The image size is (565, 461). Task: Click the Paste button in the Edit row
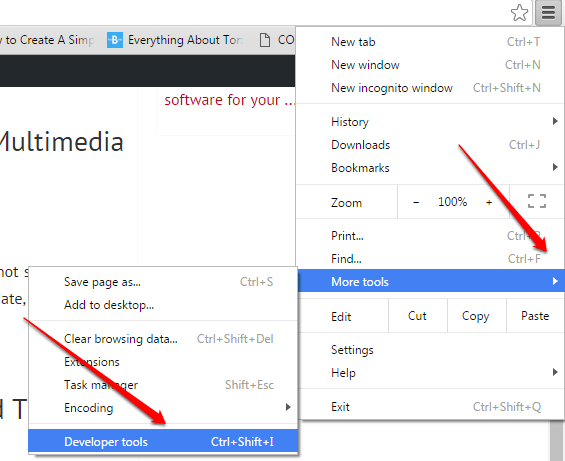click(x=535, y=316)
